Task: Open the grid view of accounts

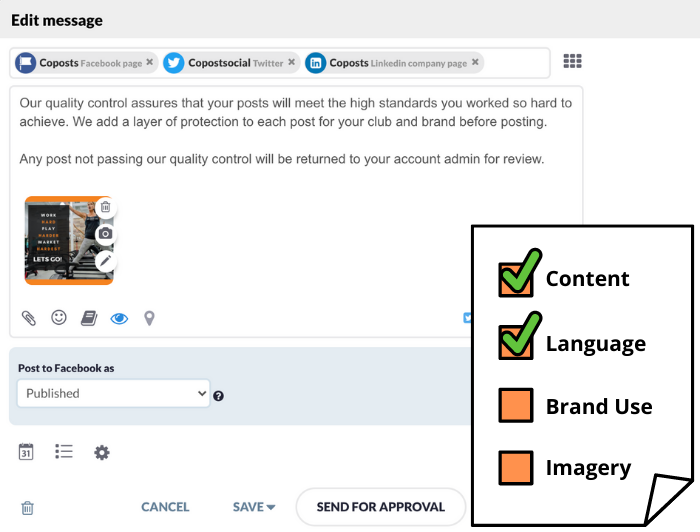Action: point(572,61)
